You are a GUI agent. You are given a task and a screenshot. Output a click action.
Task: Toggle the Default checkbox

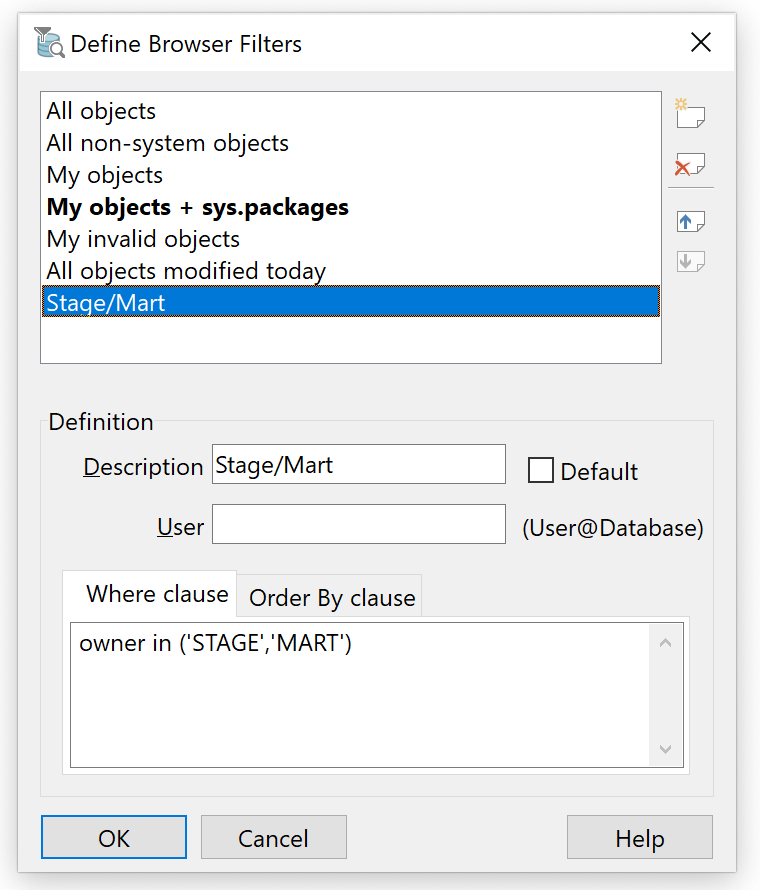(x=540, y=471)
